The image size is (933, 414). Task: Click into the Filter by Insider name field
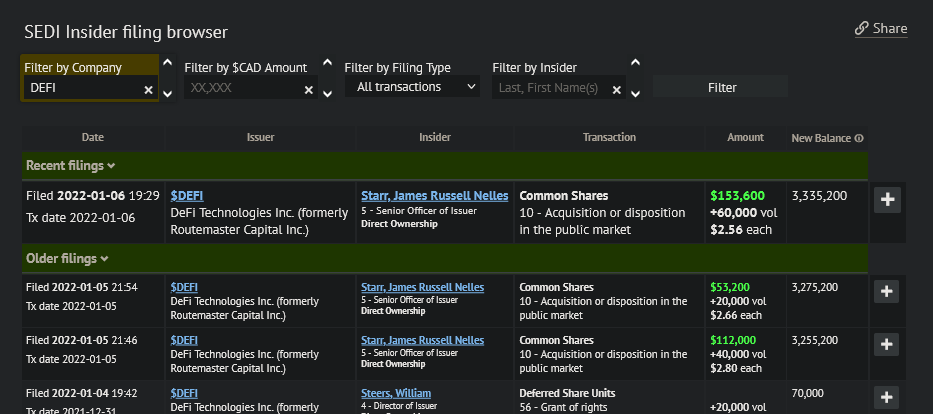click(x=550, y=88)
